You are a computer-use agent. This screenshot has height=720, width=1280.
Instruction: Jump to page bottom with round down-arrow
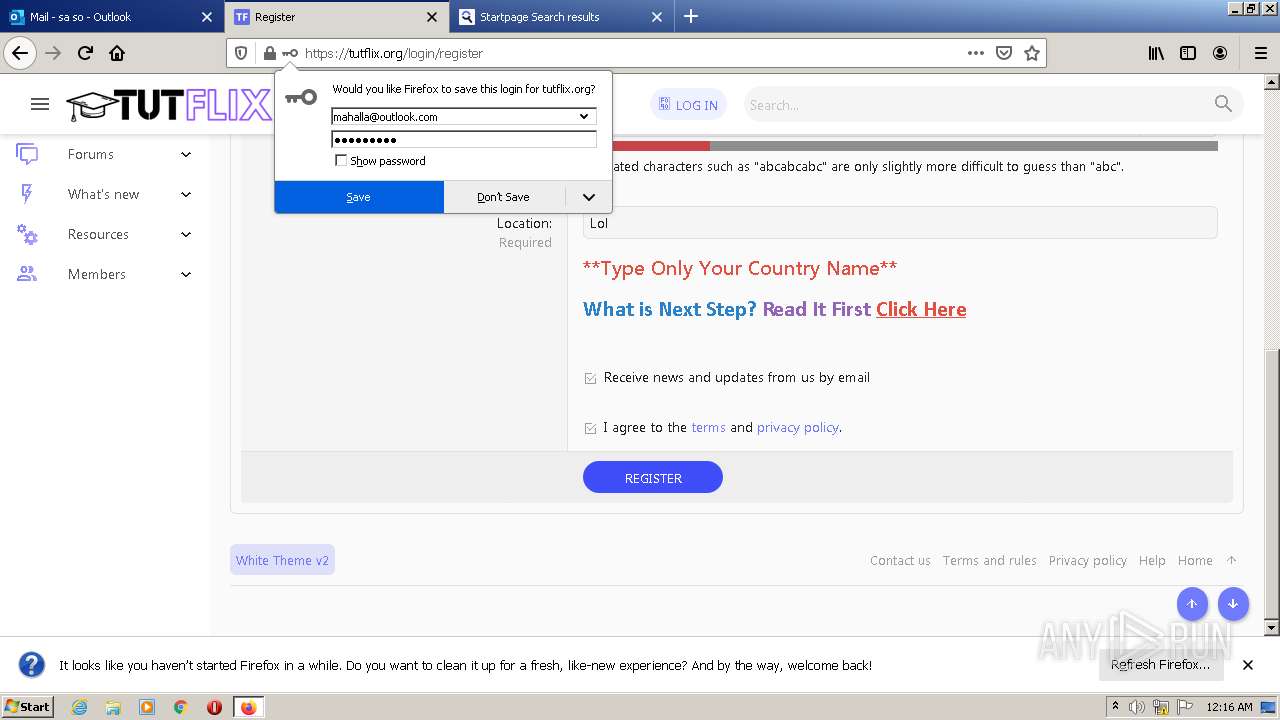point(1233,604)
